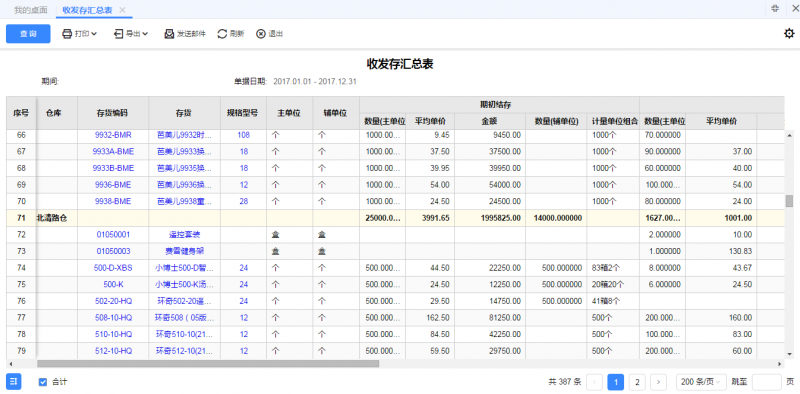The height and width of the screenshot is (394, 800).
Task: Click the blue column settings icon at bottom left
Action: 13,381
